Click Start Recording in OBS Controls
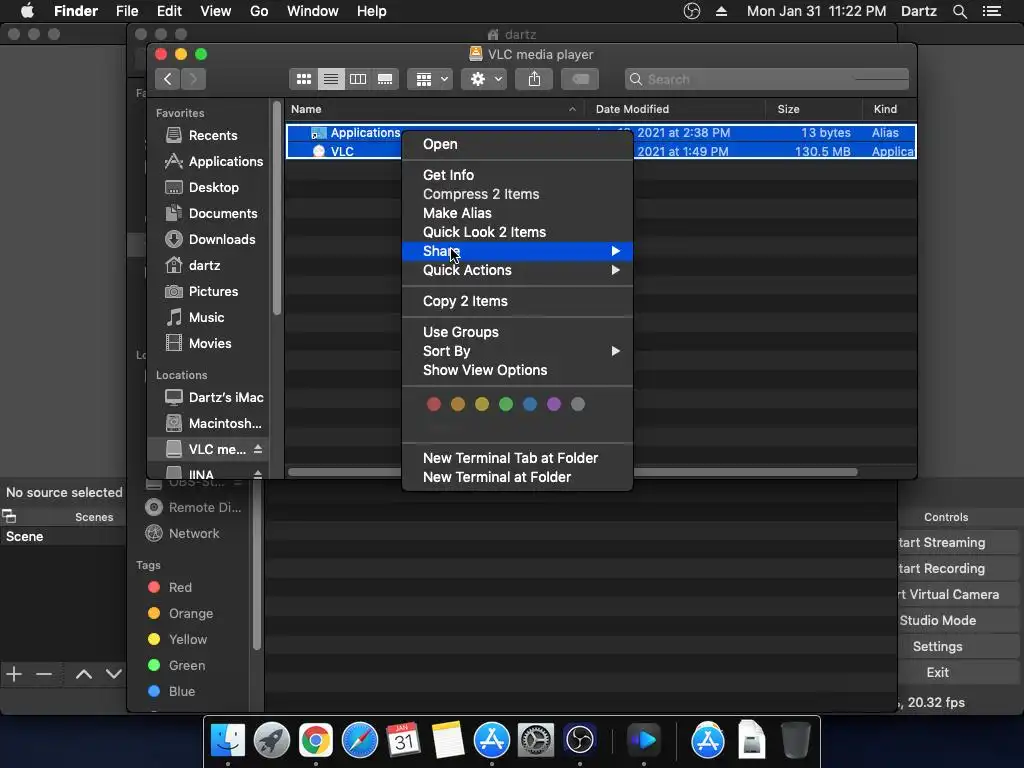The width and height of the screenshot is (1024, 768). coord(957,569)
